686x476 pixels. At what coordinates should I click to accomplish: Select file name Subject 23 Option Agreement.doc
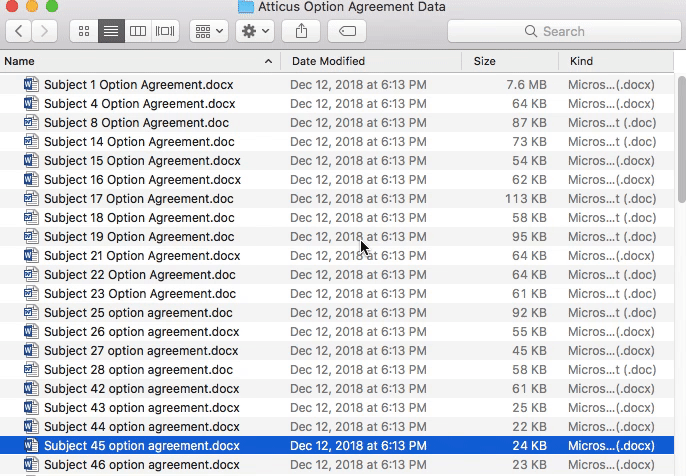(x=140, y=294)
